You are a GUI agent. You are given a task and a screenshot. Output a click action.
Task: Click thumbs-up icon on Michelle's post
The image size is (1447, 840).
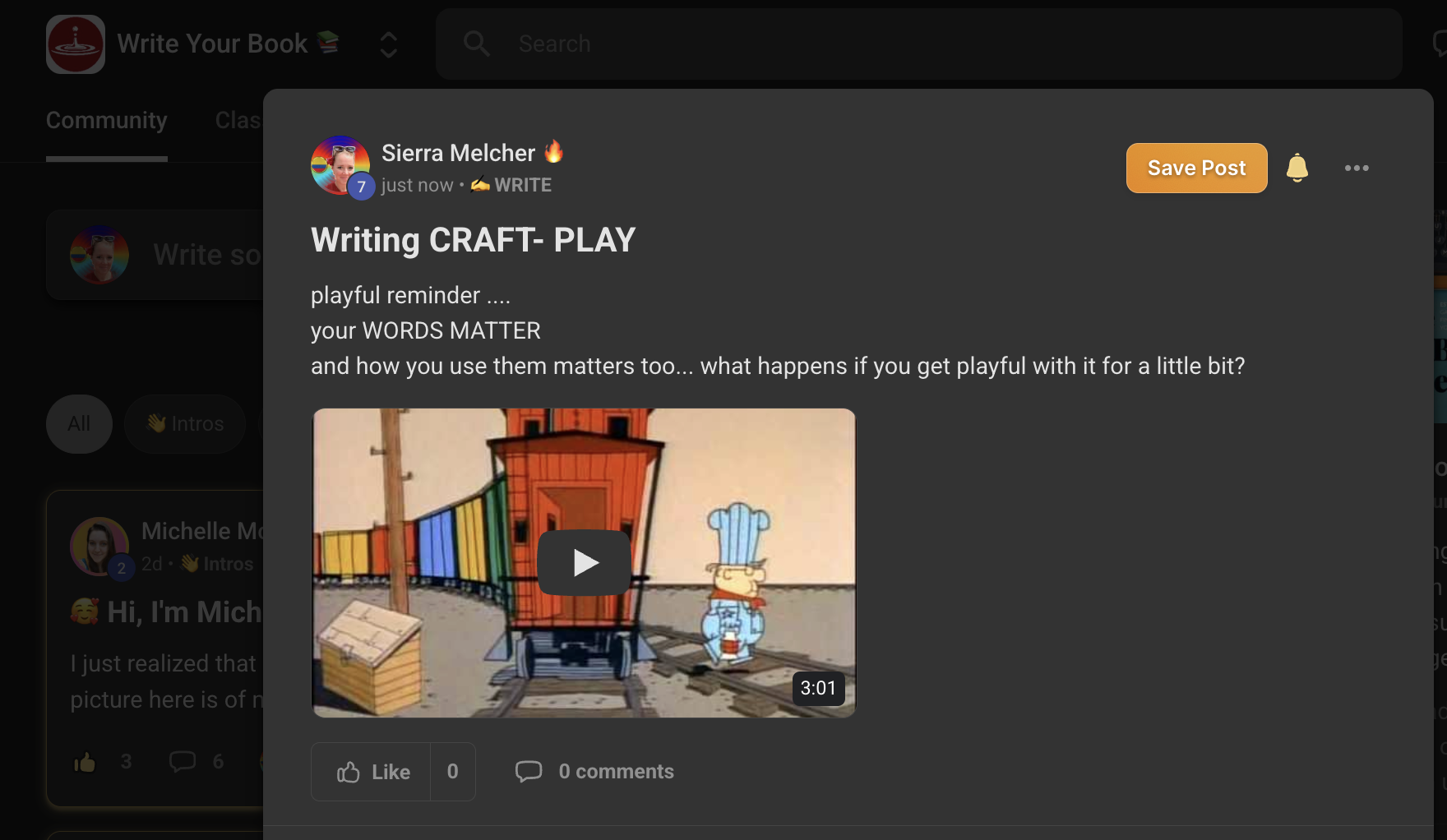[85, 763]
